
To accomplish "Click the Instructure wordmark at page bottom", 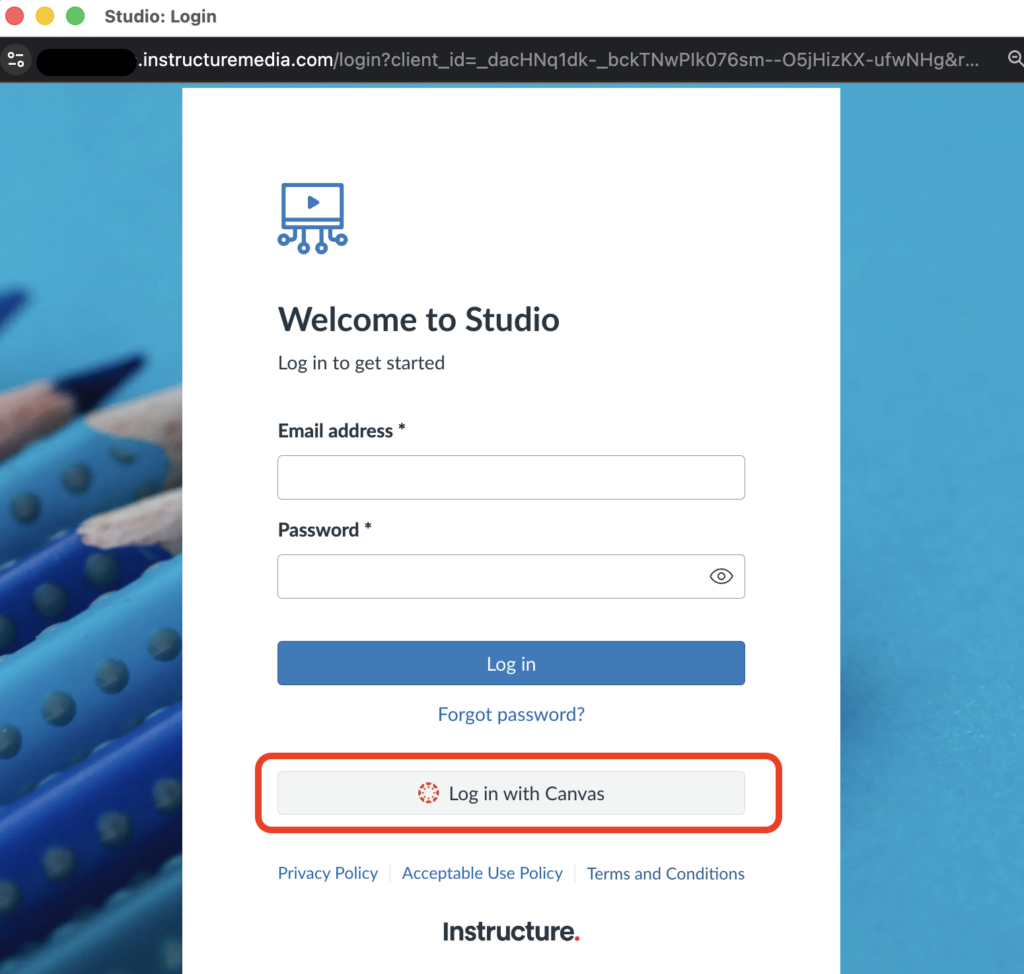I will [x=511, y=930].
